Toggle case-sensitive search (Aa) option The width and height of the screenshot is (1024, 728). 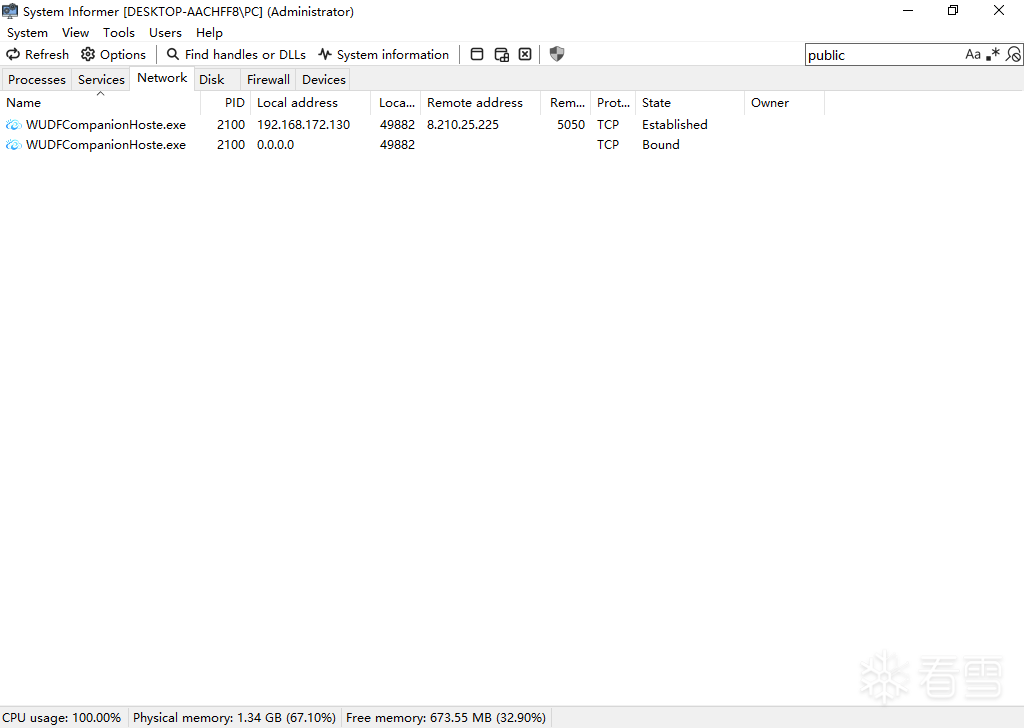click(973, 55)
